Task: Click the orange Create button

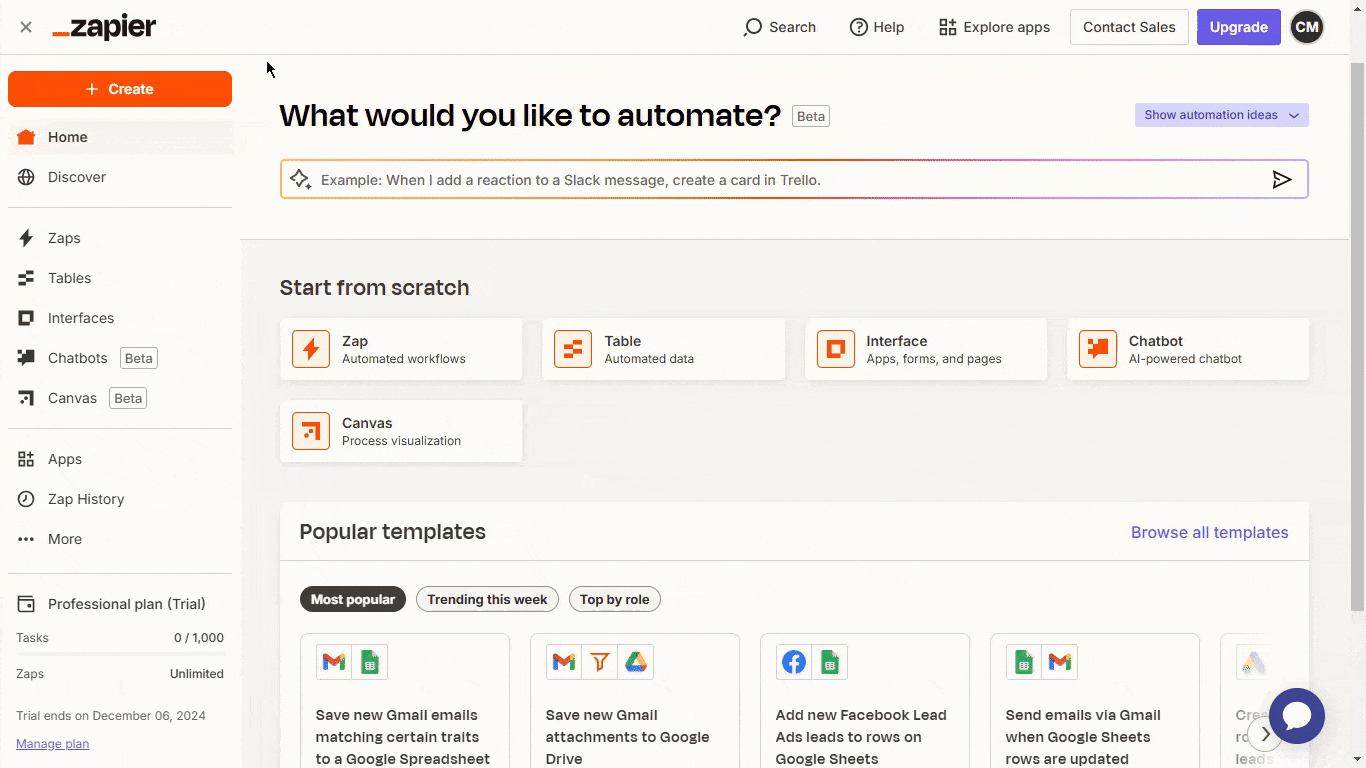Action: pyautogui.click(x=120, y=89)
